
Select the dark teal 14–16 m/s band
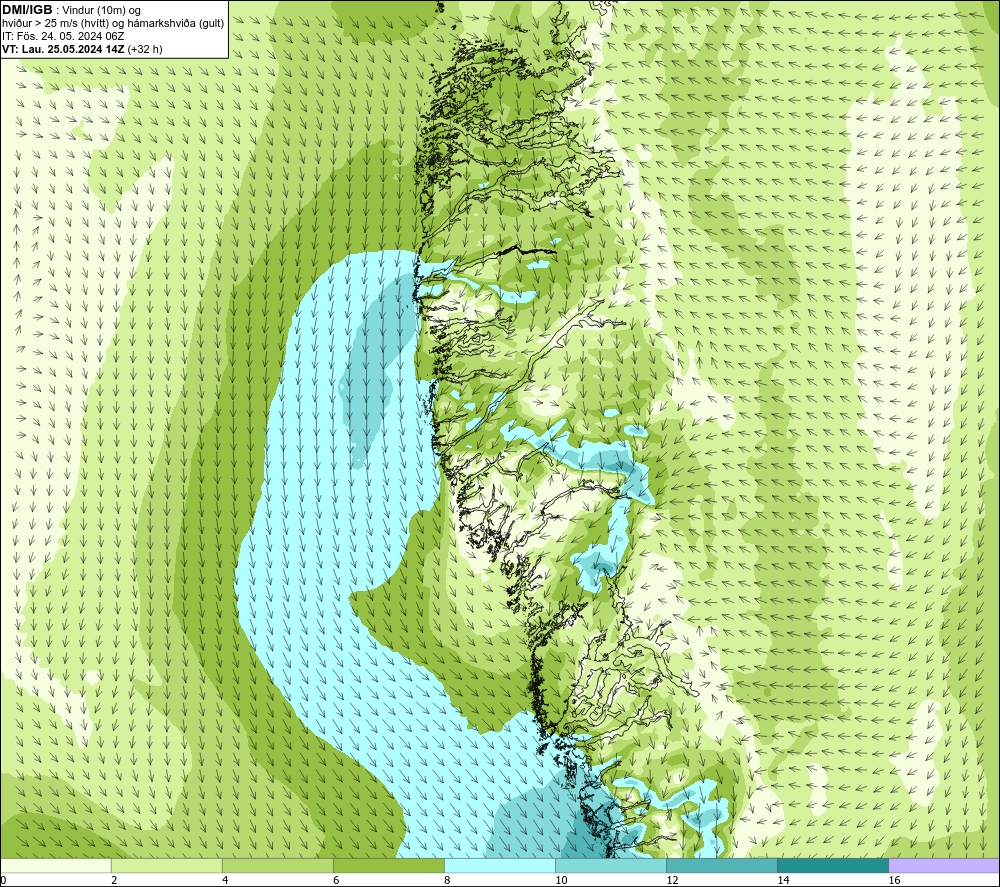tap(833, 865)
